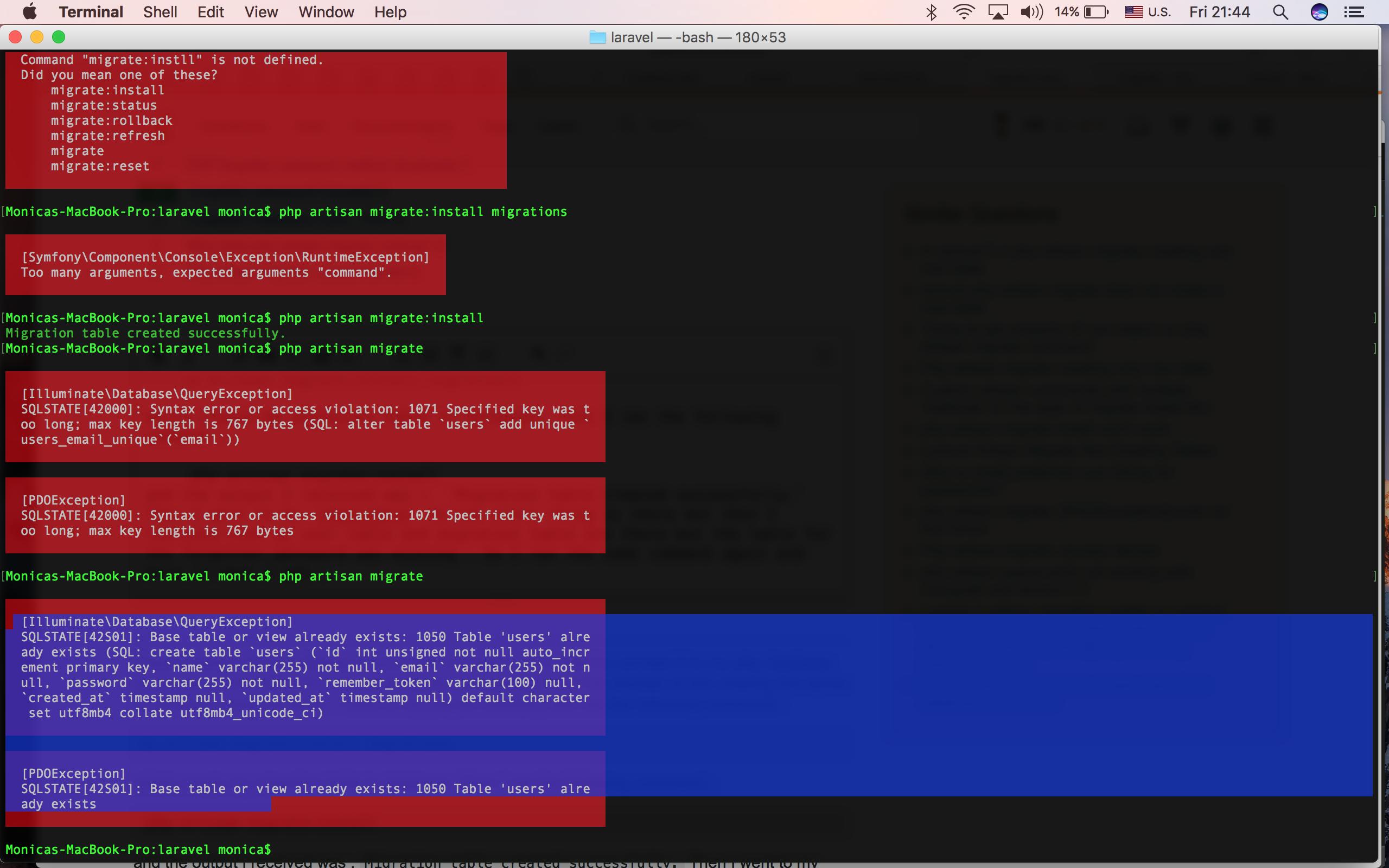Click the screen mirroring icon

point(998,12)
